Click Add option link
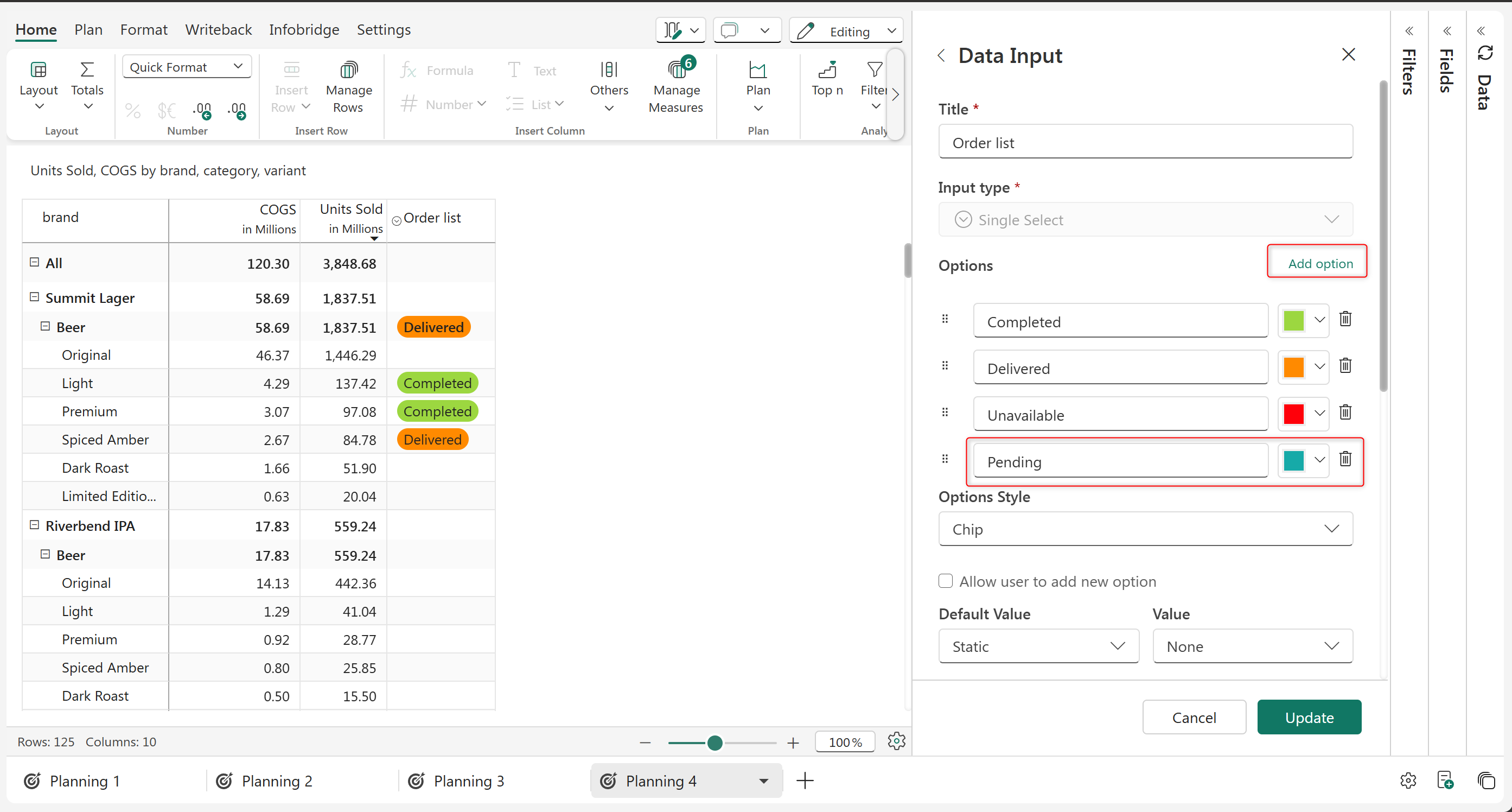 point(1319,264)
